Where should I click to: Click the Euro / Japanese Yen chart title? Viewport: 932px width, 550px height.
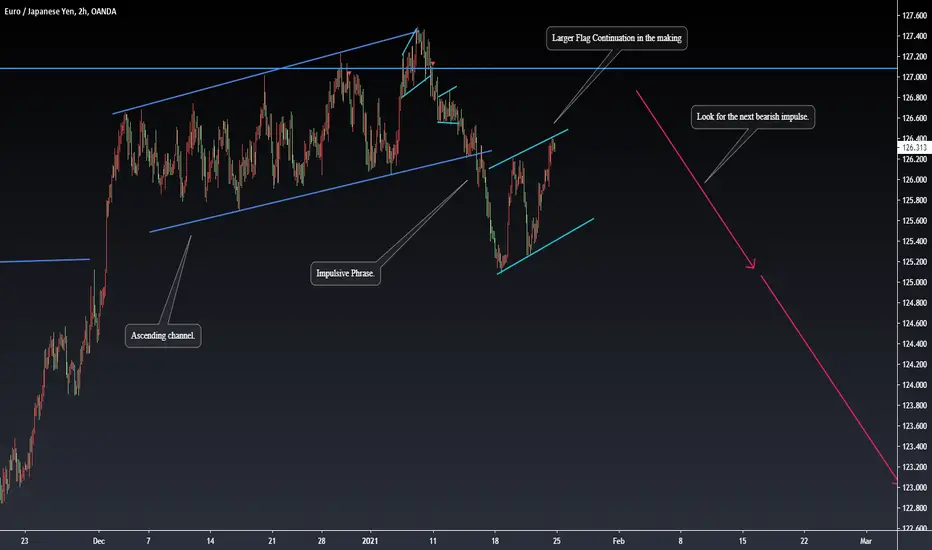[x=60, y=11]
